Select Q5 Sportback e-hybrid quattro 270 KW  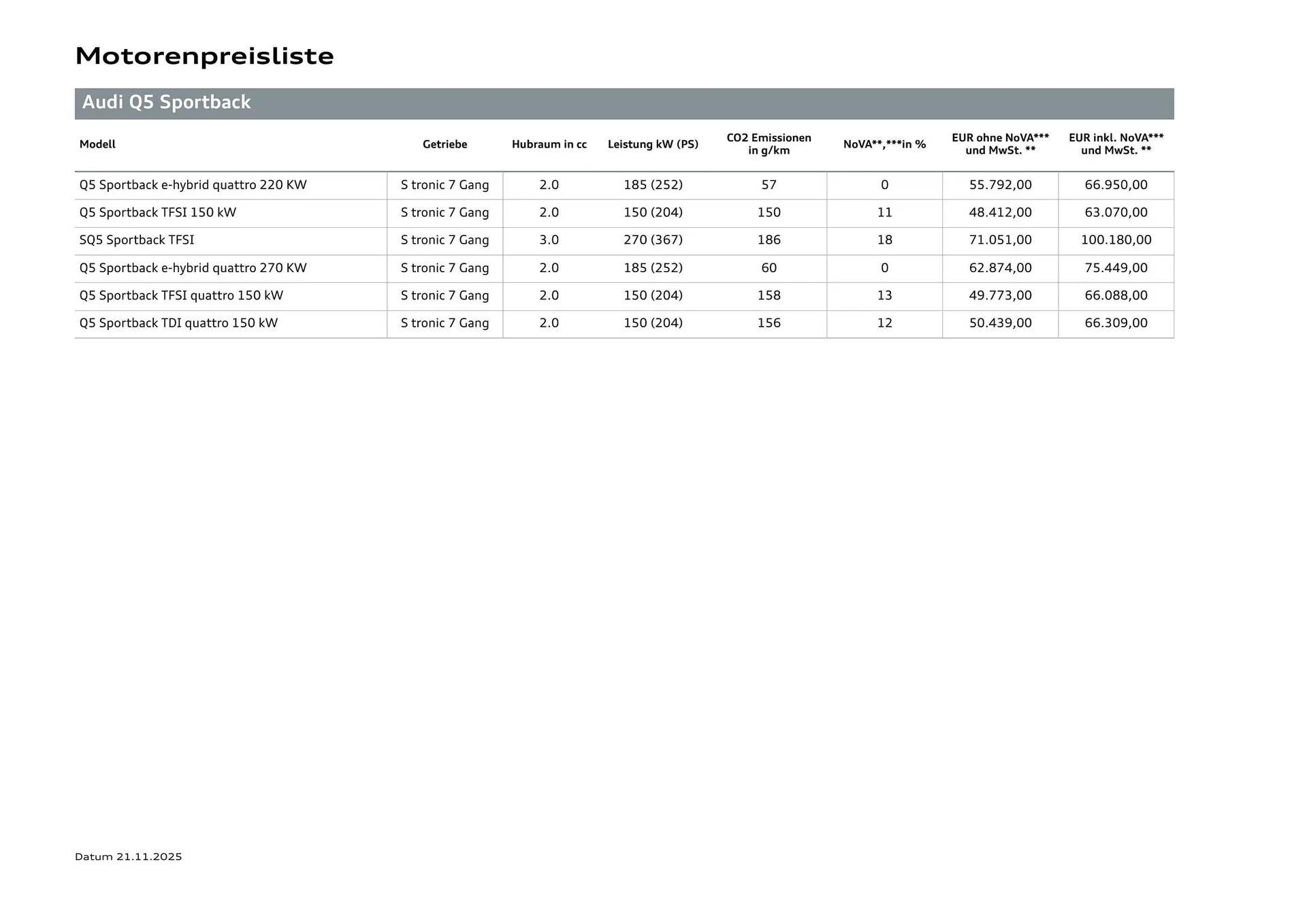[x=193, y=268]
